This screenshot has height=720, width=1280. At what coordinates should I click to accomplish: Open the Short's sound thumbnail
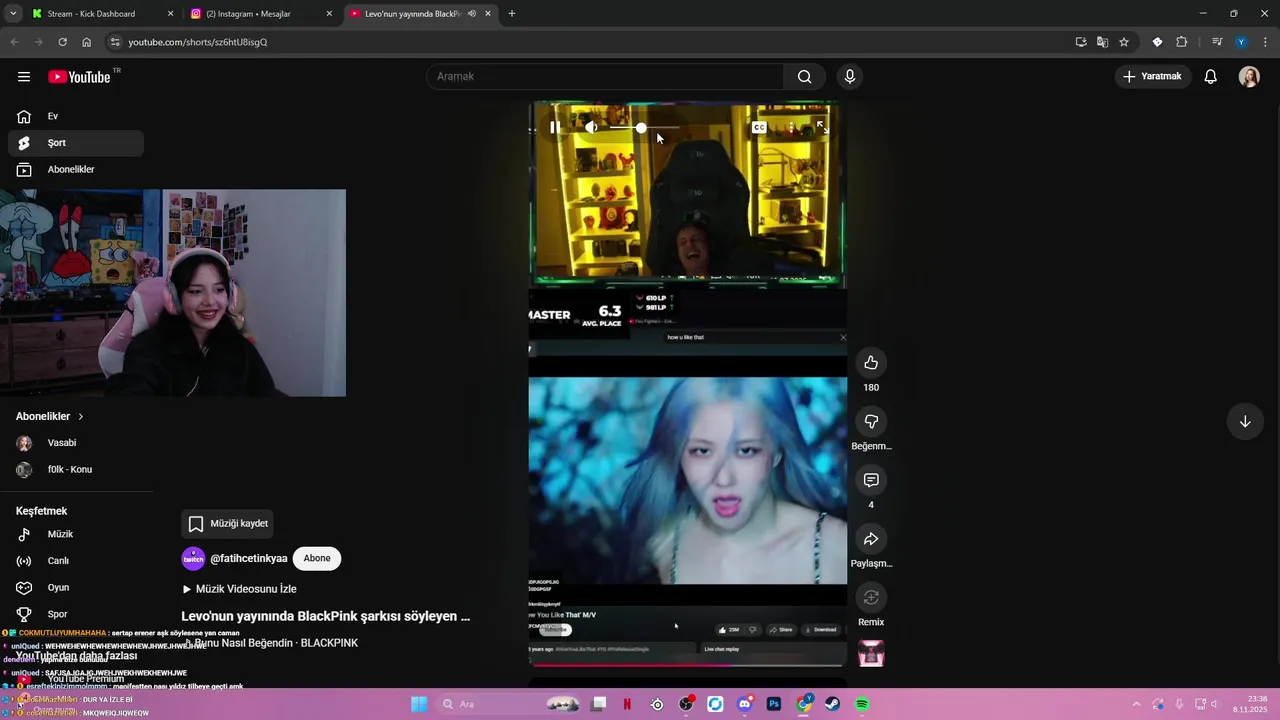[871, 654]
